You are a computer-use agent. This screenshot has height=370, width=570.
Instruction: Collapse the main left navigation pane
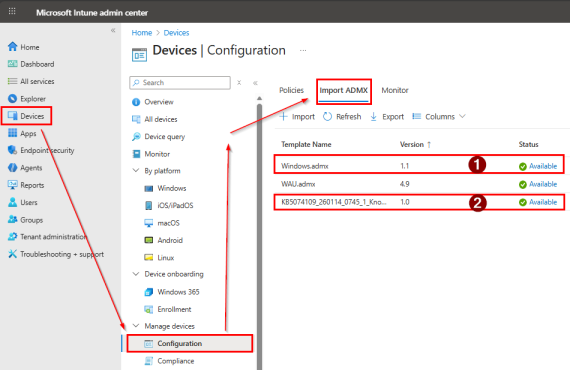(x=113, y=30)
